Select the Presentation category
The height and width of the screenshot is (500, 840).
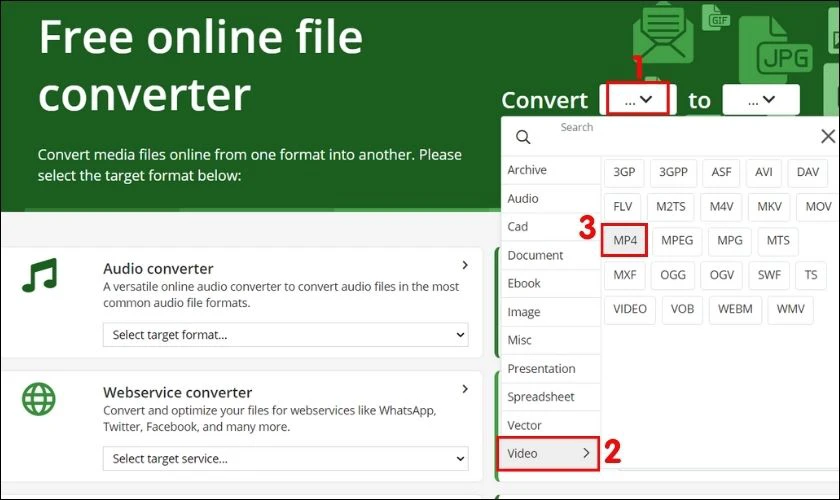[551, 369]
